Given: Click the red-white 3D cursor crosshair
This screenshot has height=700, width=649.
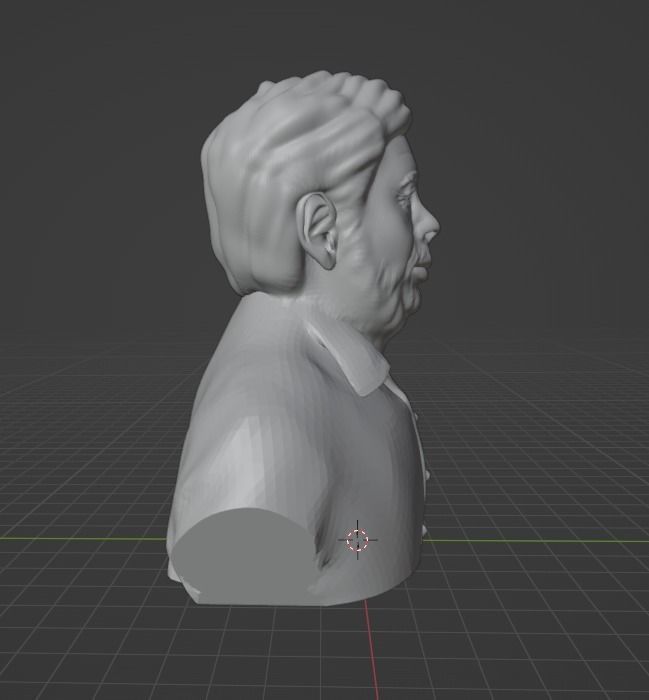Looking at the screenshot, I should (x=358, y=540).
